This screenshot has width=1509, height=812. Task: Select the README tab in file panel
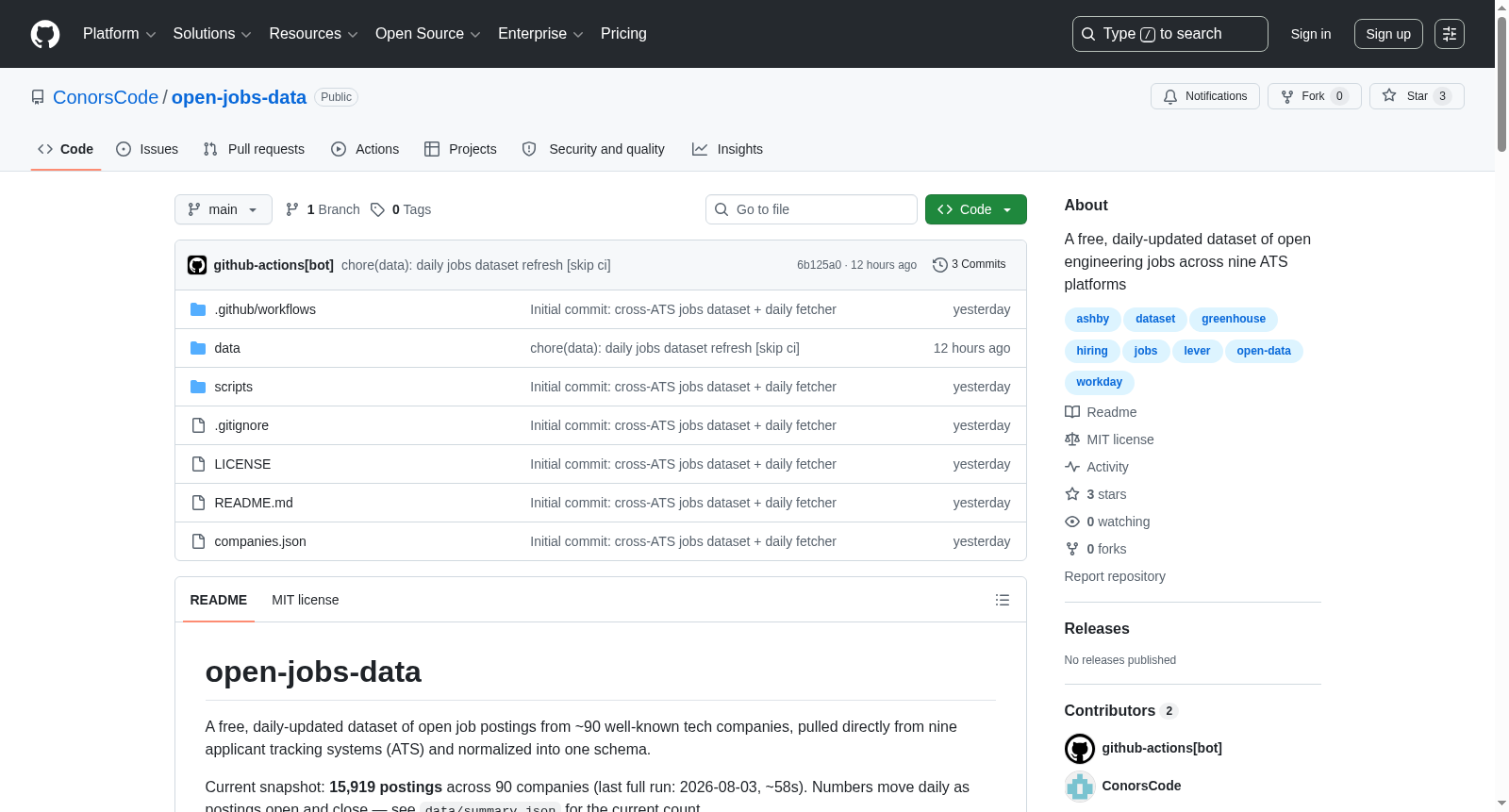219,600
